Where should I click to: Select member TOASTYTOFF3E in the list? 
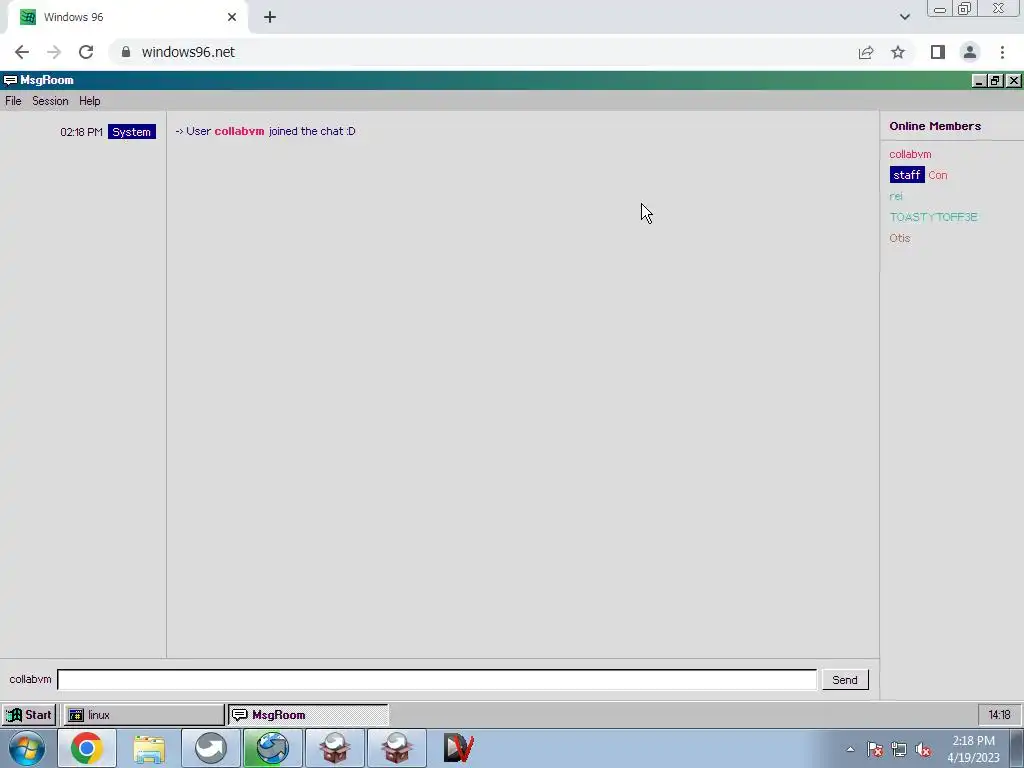click(933, 217)
